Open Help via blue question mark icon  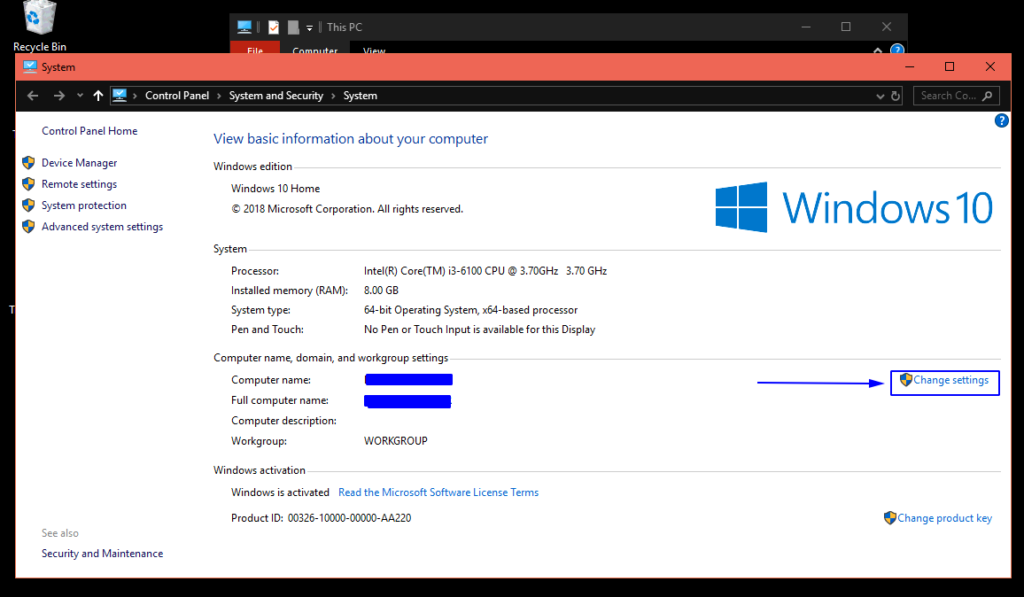(x=1001, y=121)
